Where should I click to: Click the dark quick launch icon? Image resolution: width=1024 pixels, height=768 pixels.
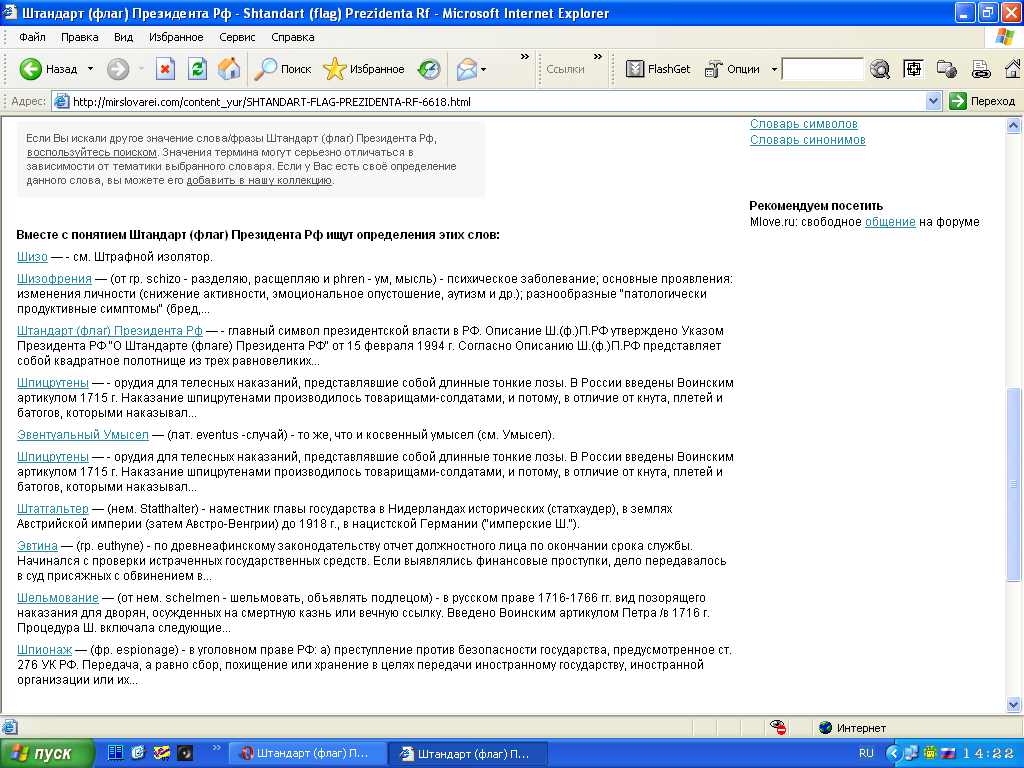click(185, 753)
